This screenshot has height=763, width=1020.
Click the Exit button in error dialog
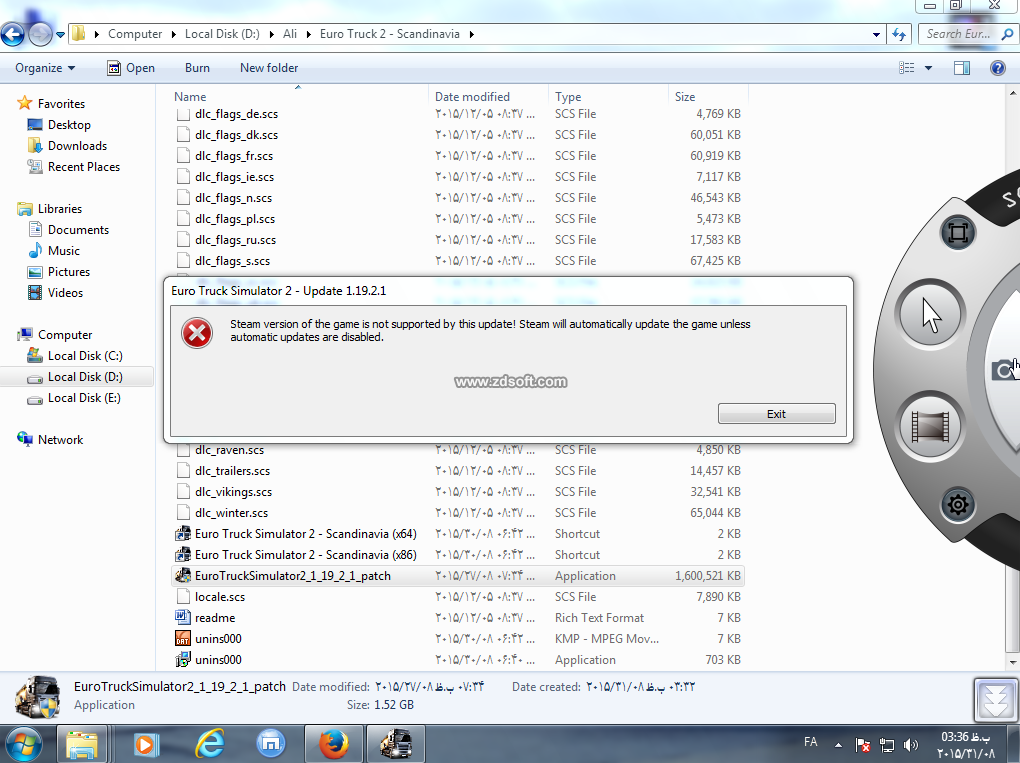click(x=776, y=414)
